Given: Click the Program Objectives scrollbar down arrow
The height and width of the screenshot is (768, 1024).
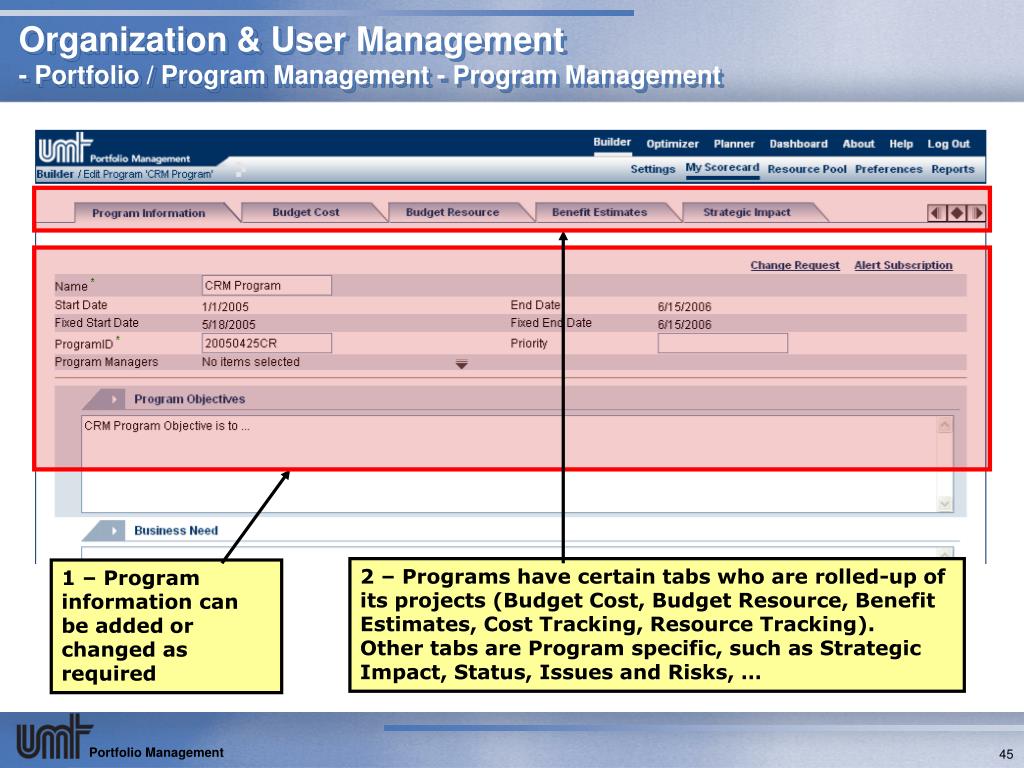Looking at the screenshot, I should pos(944,503).
